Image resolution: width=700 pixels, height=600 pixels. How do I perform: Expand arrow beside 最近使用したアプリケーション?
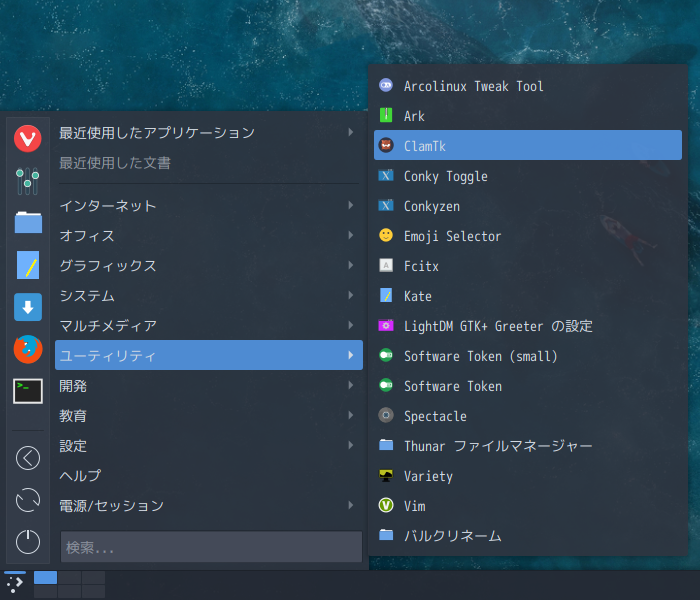click(351, 132)
